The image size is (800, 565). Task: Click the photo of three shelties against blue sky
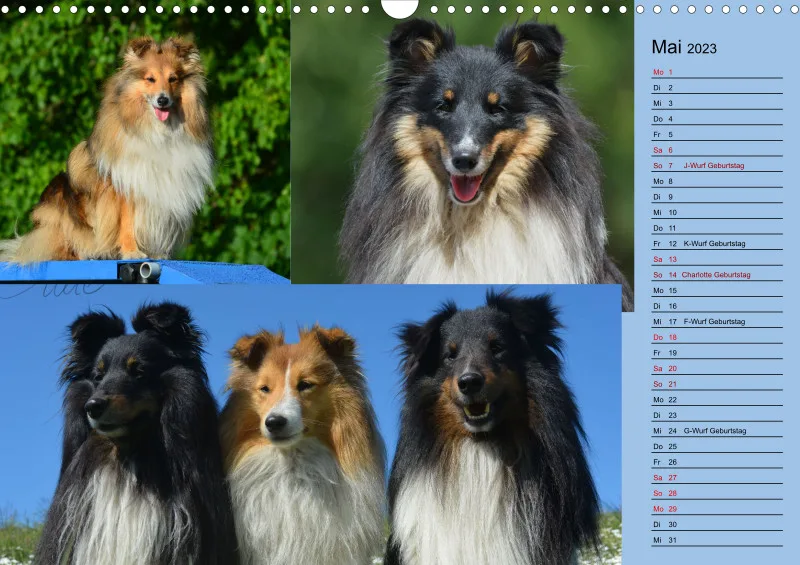click(311, 425)
